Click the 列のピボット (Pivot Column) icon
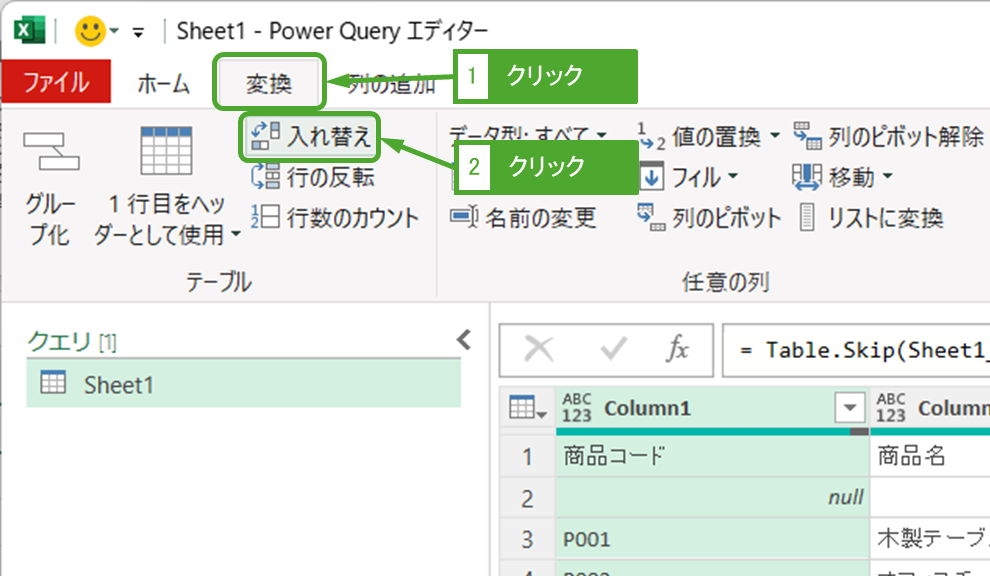 pyautogui.click(x=652, y=217)
